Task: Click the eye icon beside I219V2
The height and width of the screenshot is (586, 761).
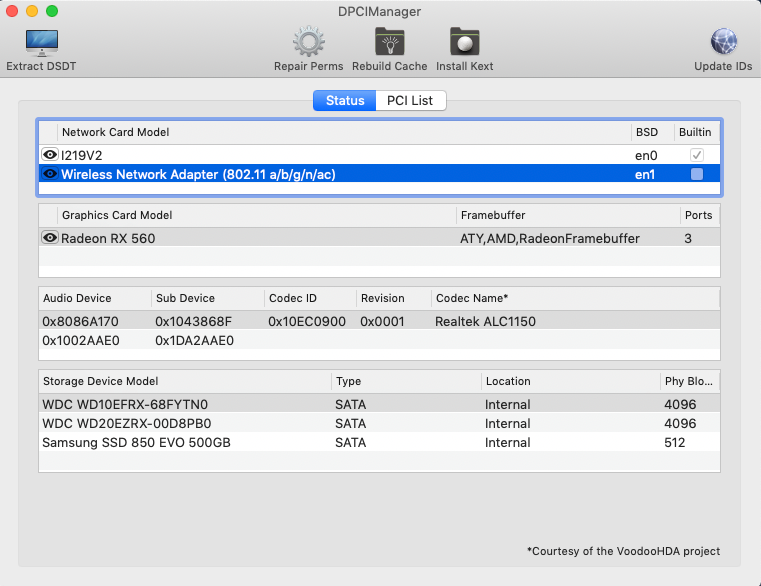Action: click(x=49, y=155)
